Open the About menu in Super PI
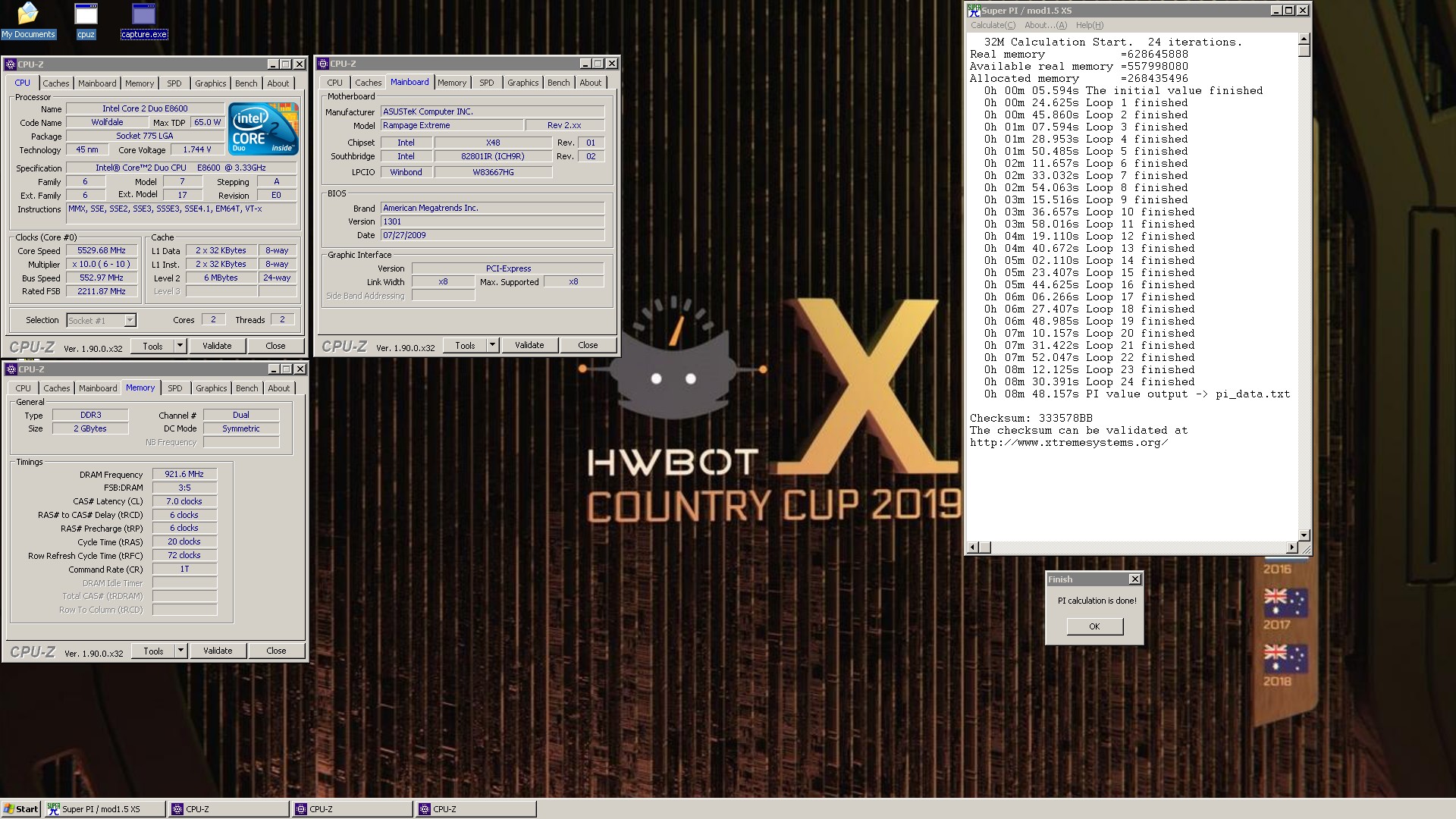 (x=1045, y=25)
